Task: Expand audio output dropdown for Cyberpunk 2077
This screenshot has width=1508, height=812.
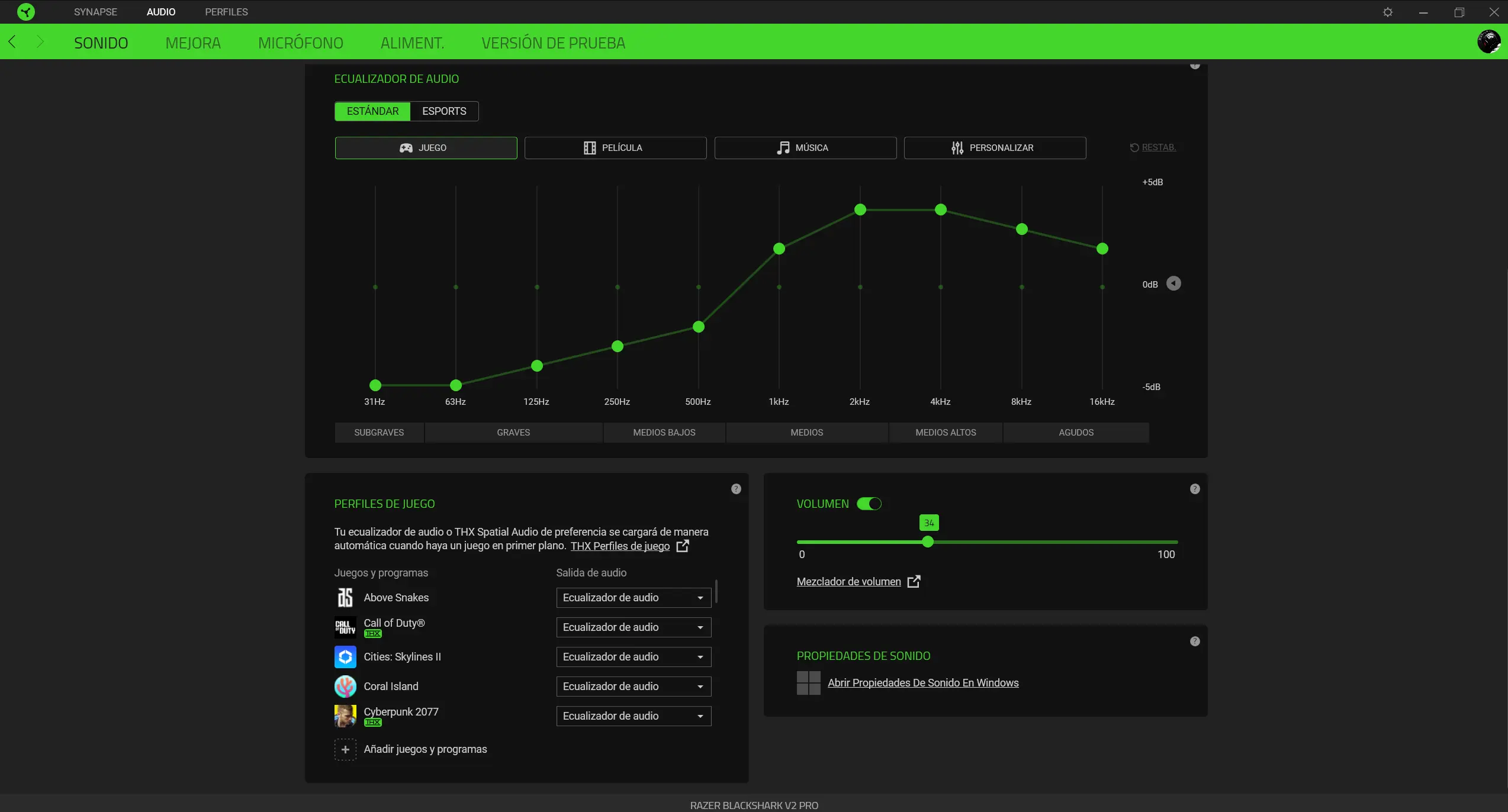Action: coord(634,716)
